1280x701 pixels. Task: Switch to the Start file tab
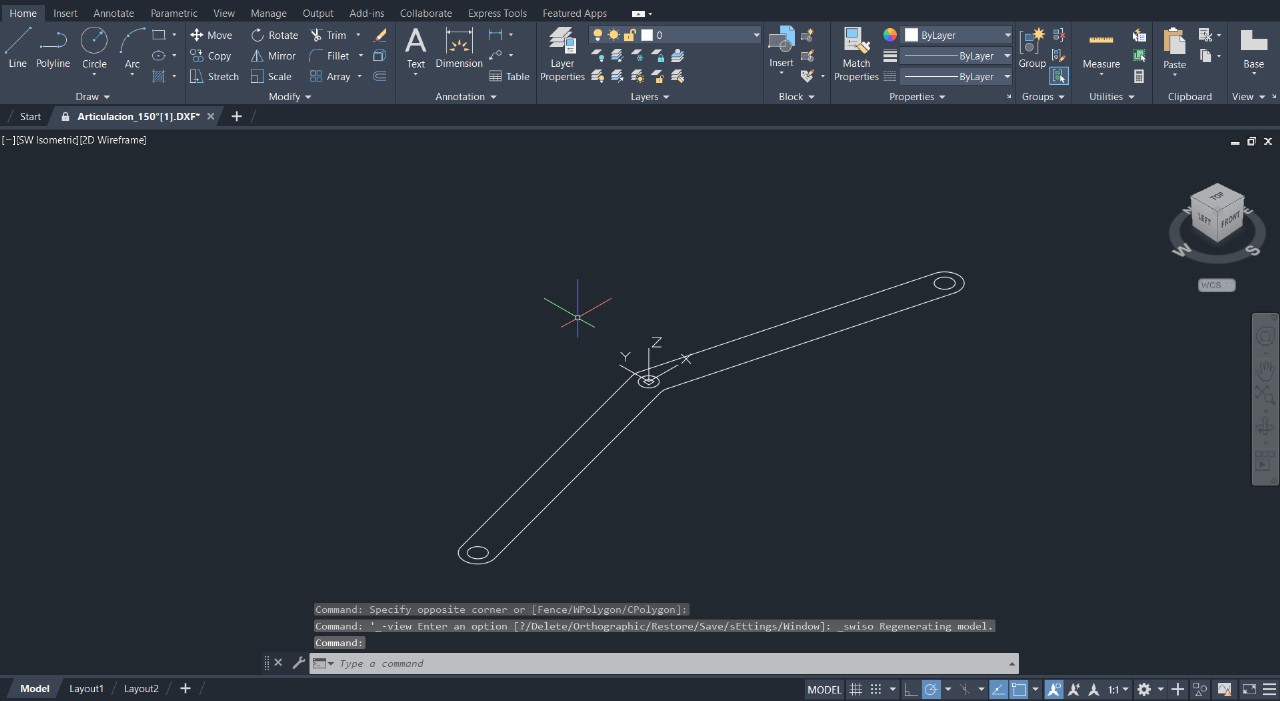pyautogui.click(x=30, y=117)
